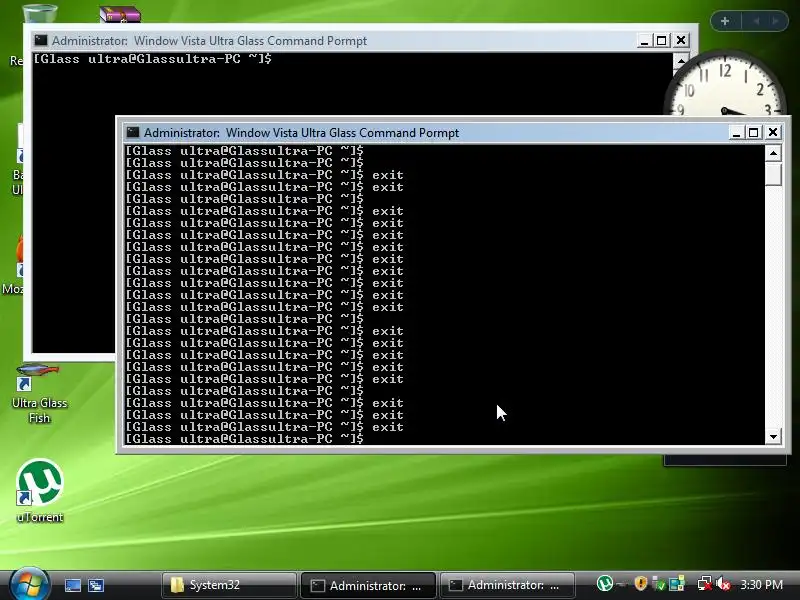The image size is (800, 600).
Task: Click the sidebar add gadget plus button
Action: pyautogui.click(x=724, y=21)
